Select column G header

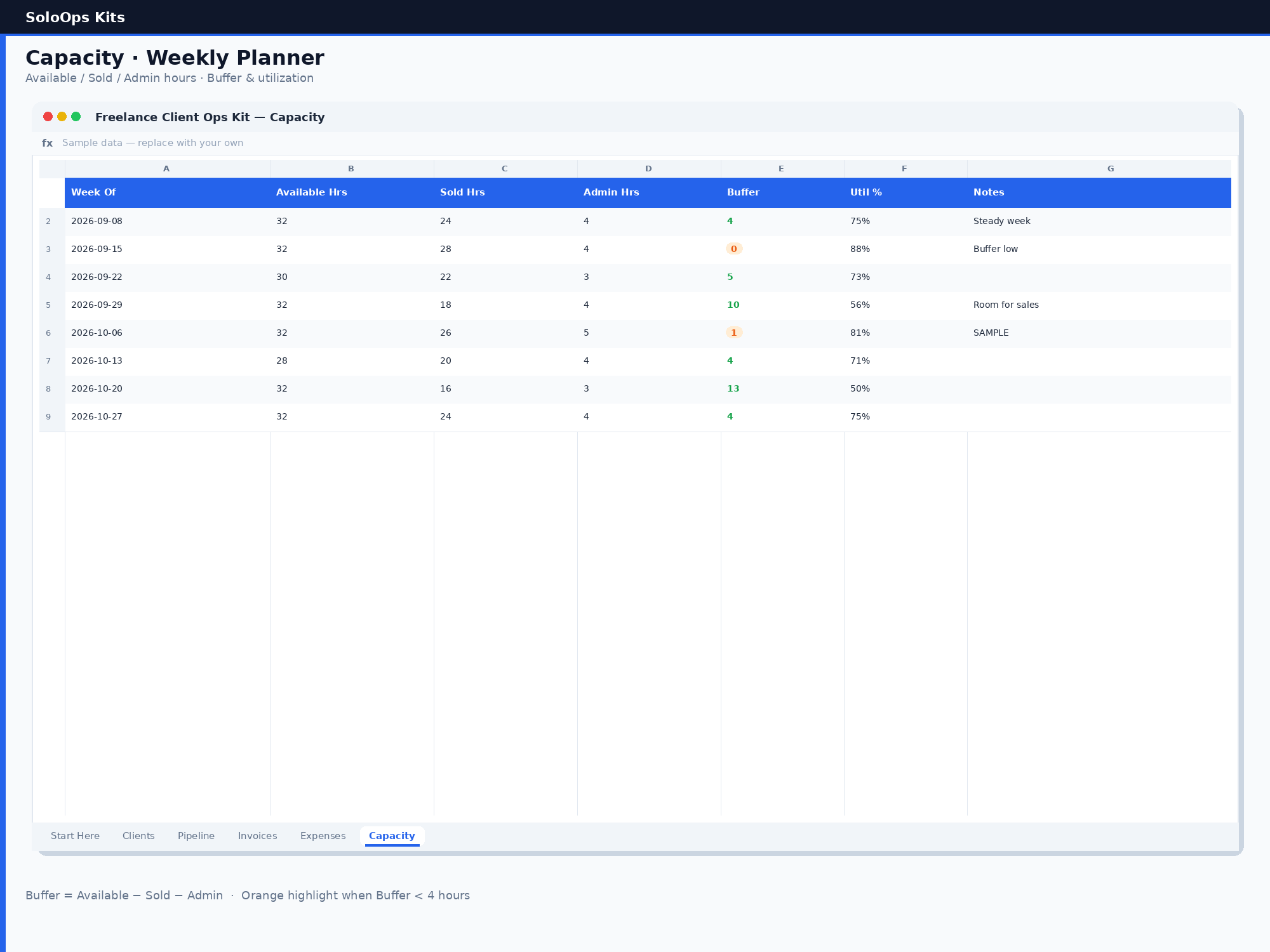[x=1099, y=169]
